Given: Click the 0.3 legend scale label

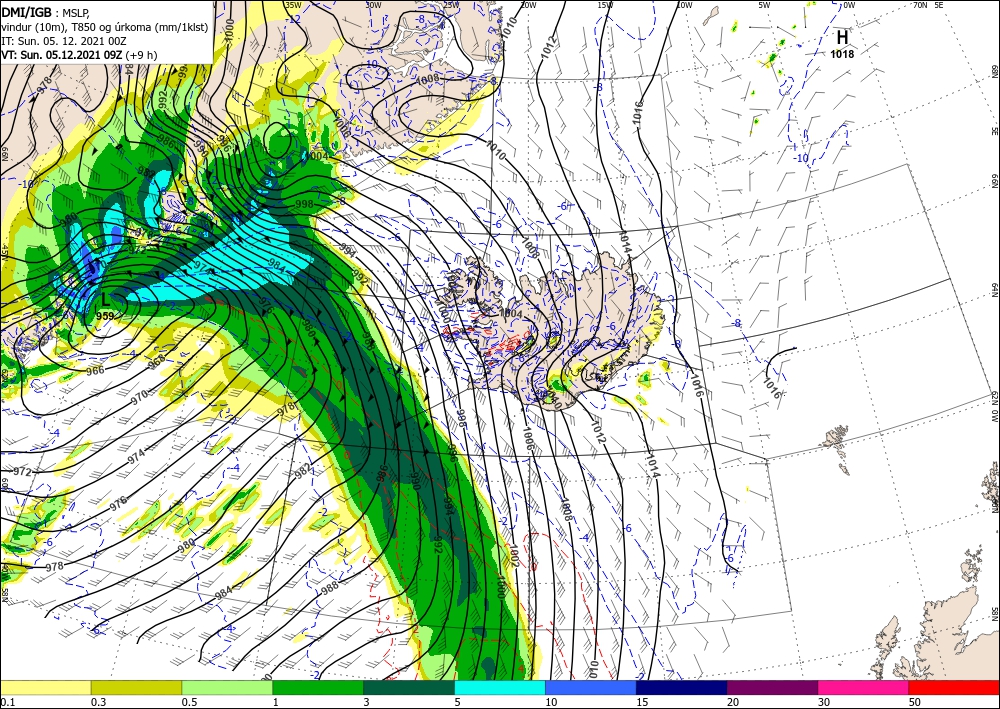Looking at the screenshot, I should (98, 702).
